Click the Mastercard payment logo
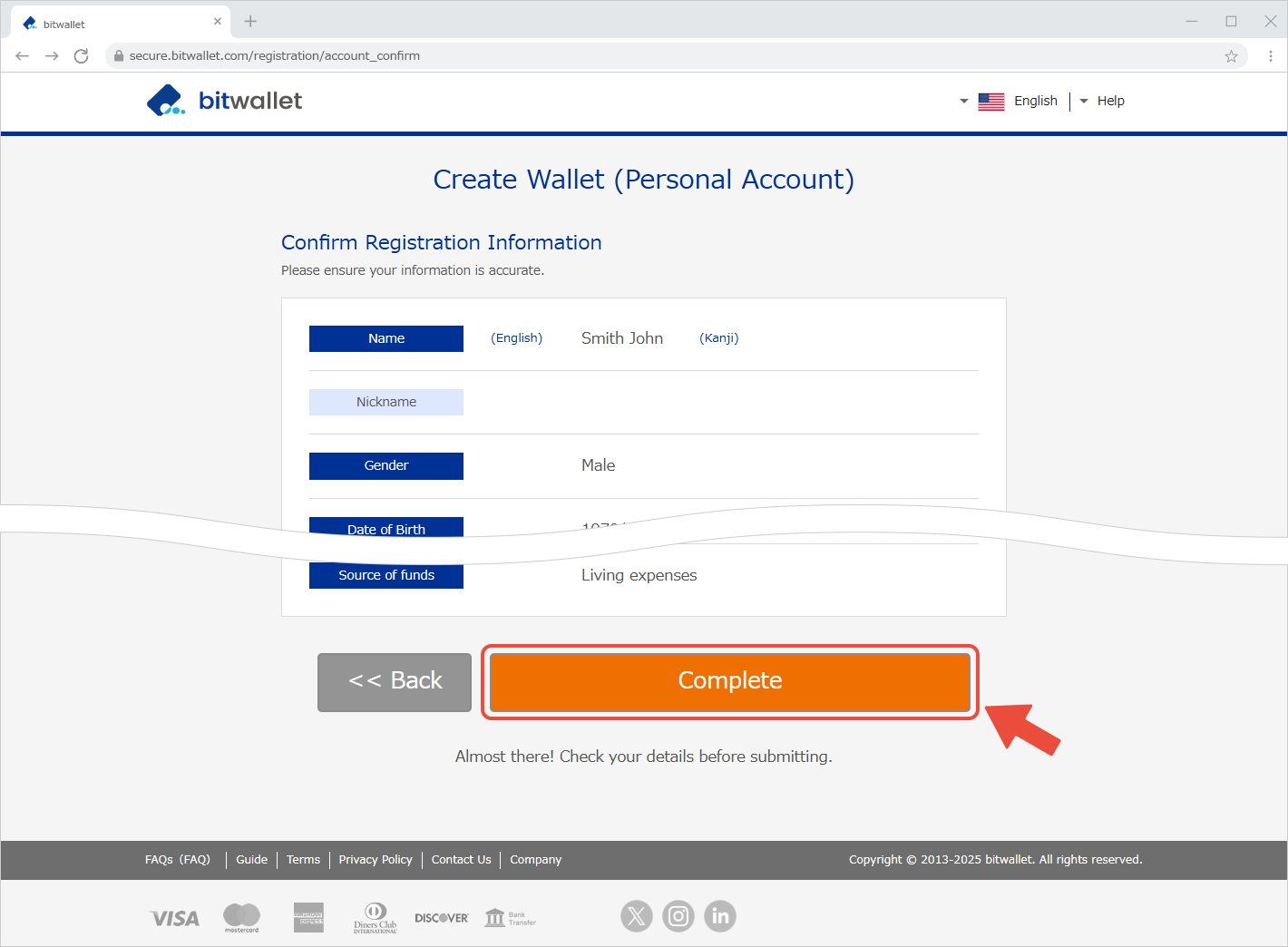 tap(241, 918)
